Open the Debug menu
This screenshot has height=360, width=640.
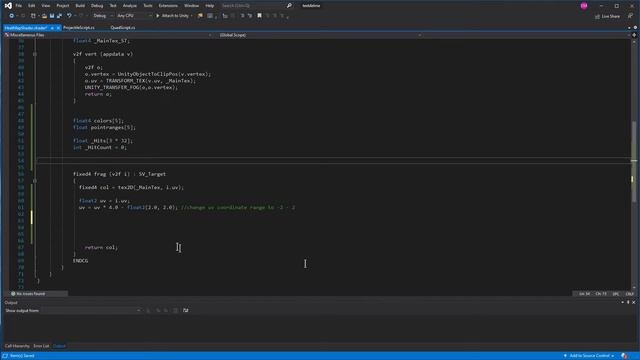click(x=97, y=6)
